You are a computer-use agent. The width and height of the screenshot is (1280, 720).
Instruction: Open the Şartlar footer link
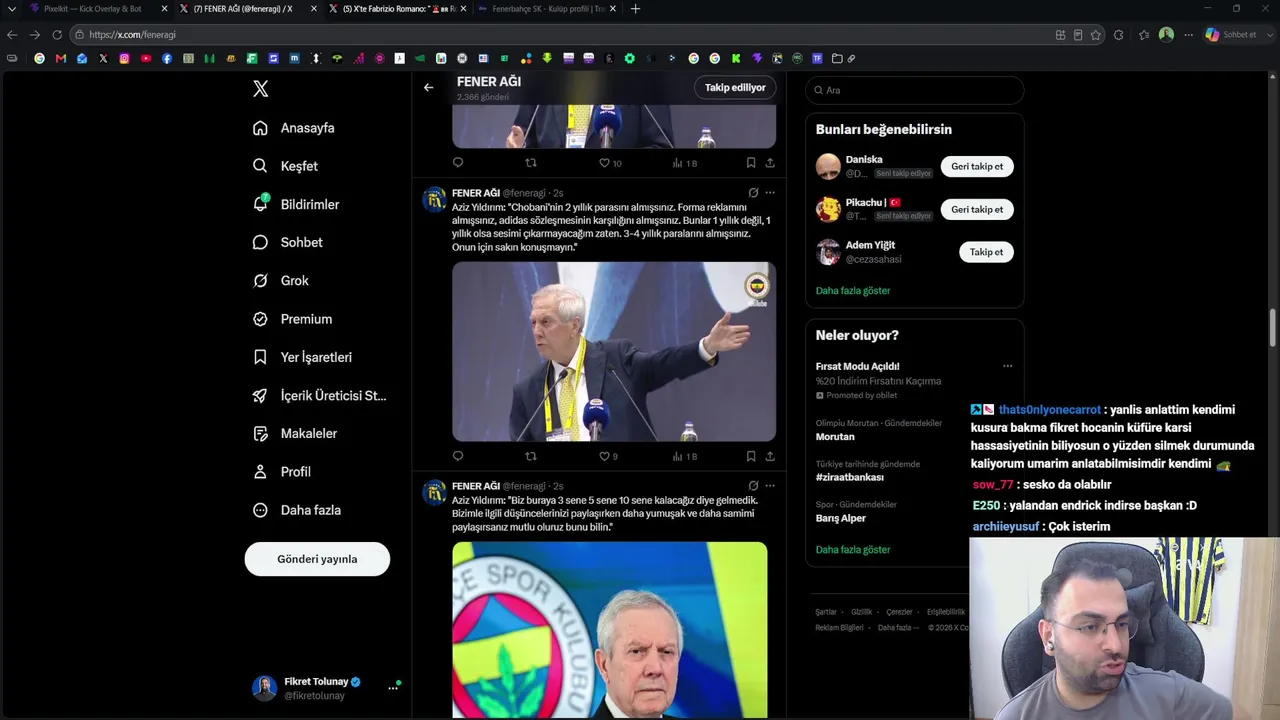point(826,612)
